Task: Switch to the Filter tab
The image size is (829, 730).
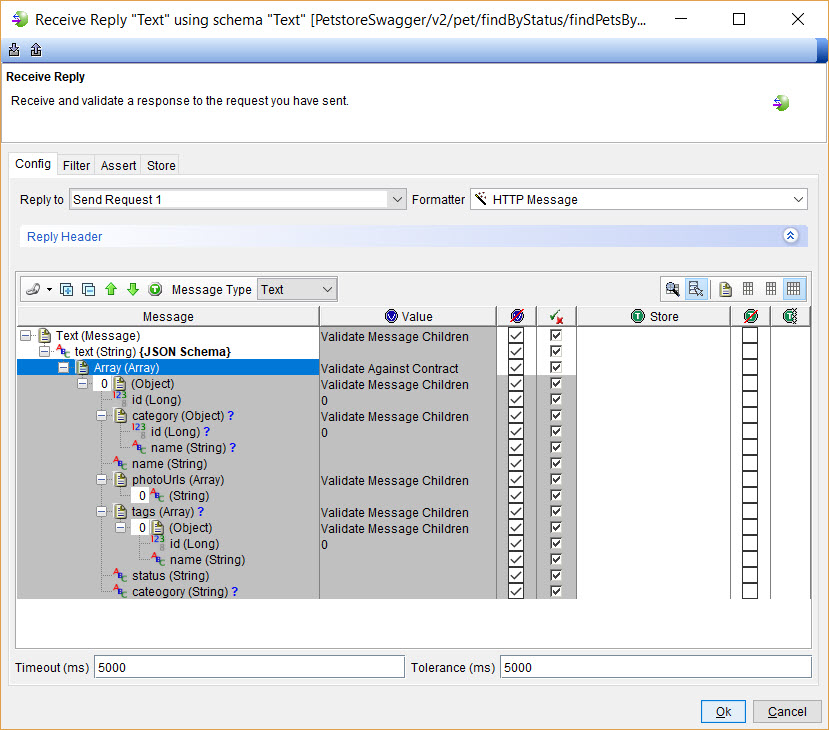Action: click(x=76, y=165)
